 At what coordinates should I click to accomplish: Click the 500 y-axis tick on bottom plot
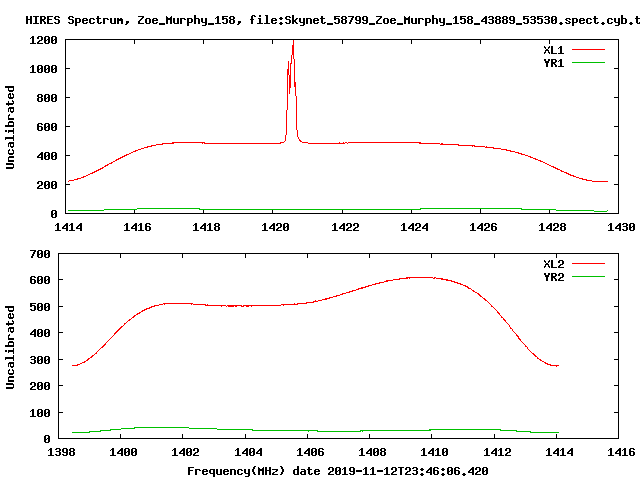pyautogui.click(x=40, y=307)
